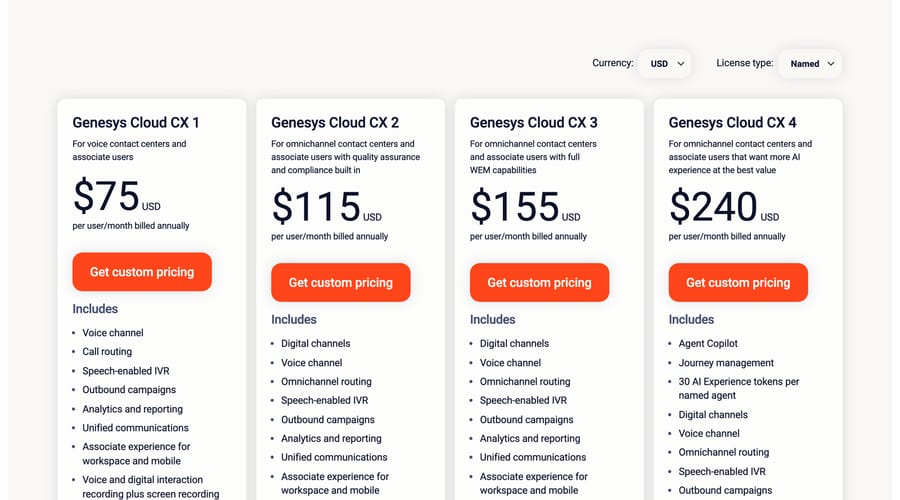This screenshot has height=500, width=900.
Task: Select the Genesys Cloud CX 1 heading
Action: (x=136, y=122)
